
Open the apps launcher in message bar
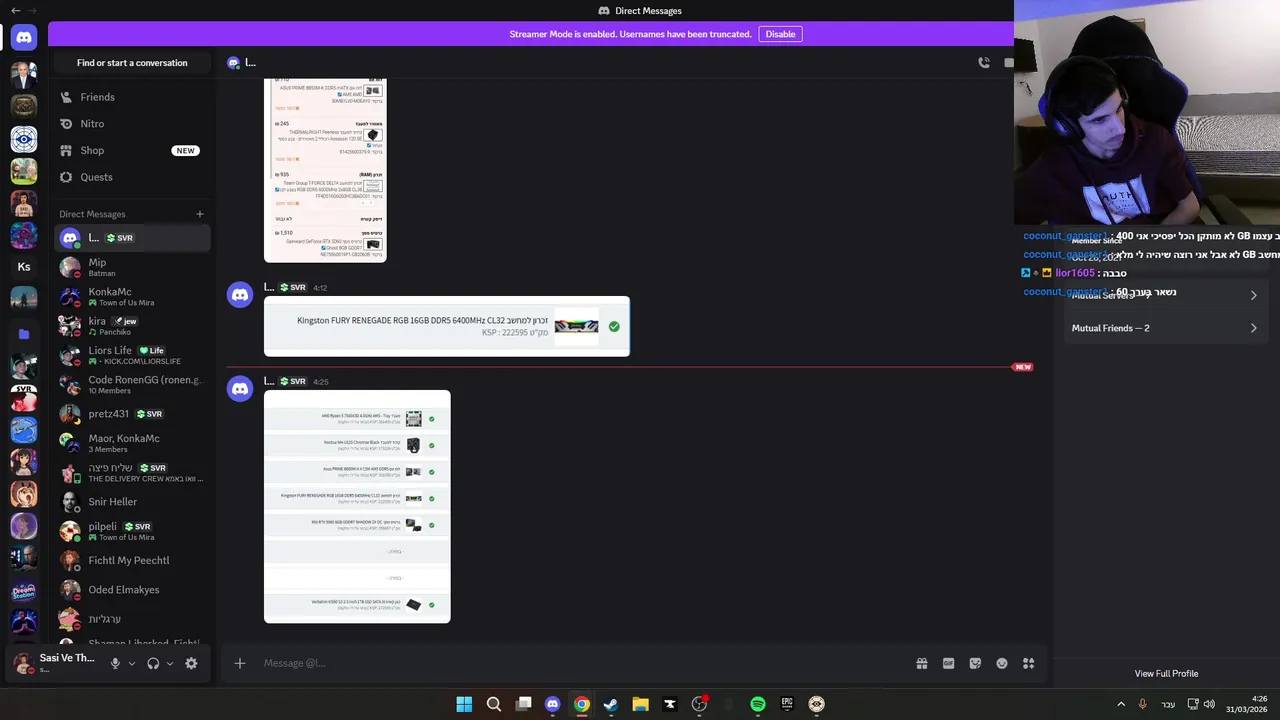pyautogui.click(x=1028, y=663)
